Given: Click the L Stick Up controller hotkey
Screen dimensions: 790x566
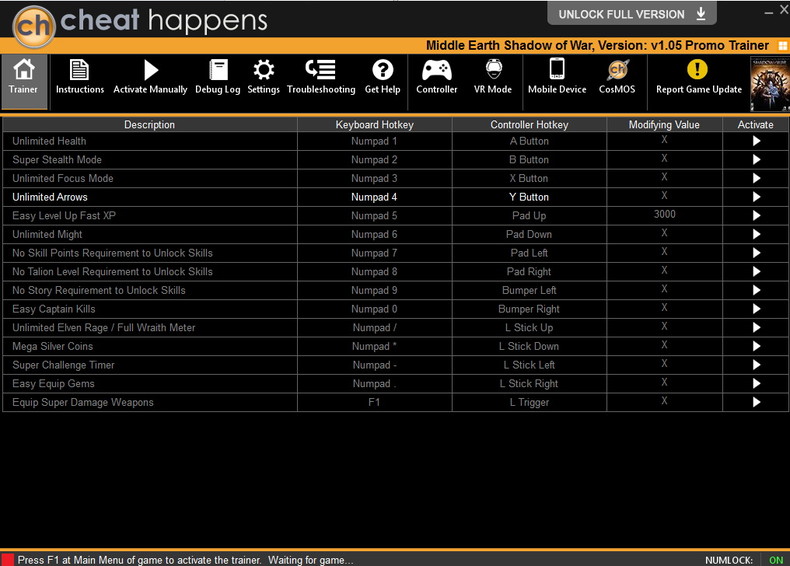Looking at the screenshot, I should [x=529, y=328].
